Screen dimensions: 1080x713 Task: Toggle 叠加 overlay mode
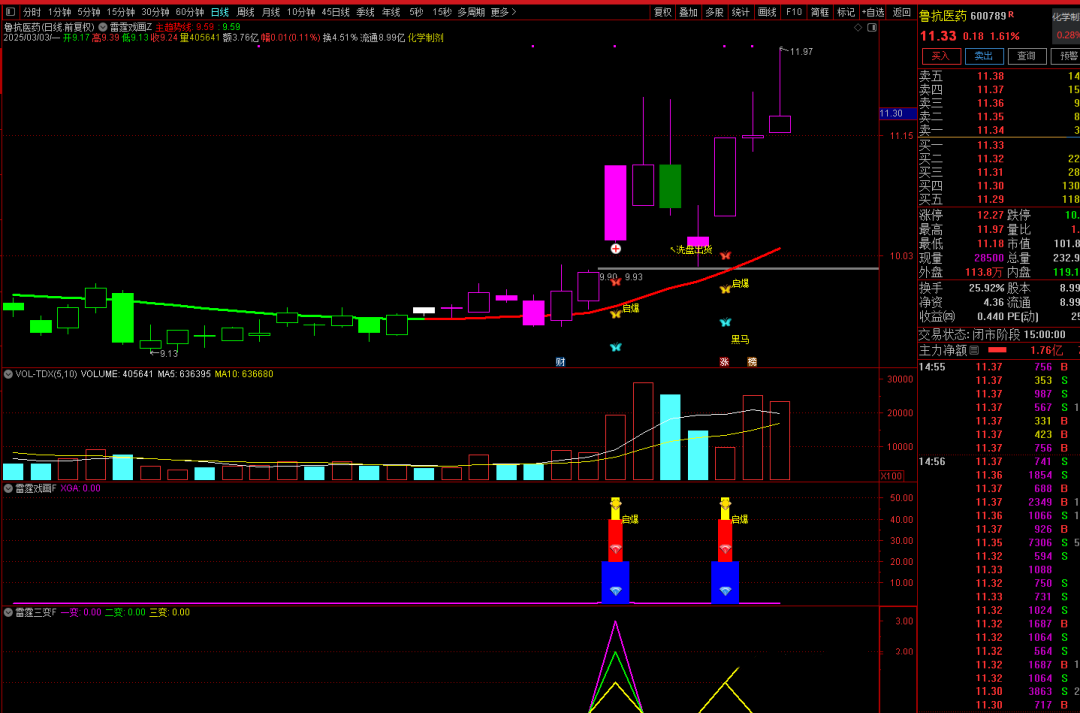[688, 12]
